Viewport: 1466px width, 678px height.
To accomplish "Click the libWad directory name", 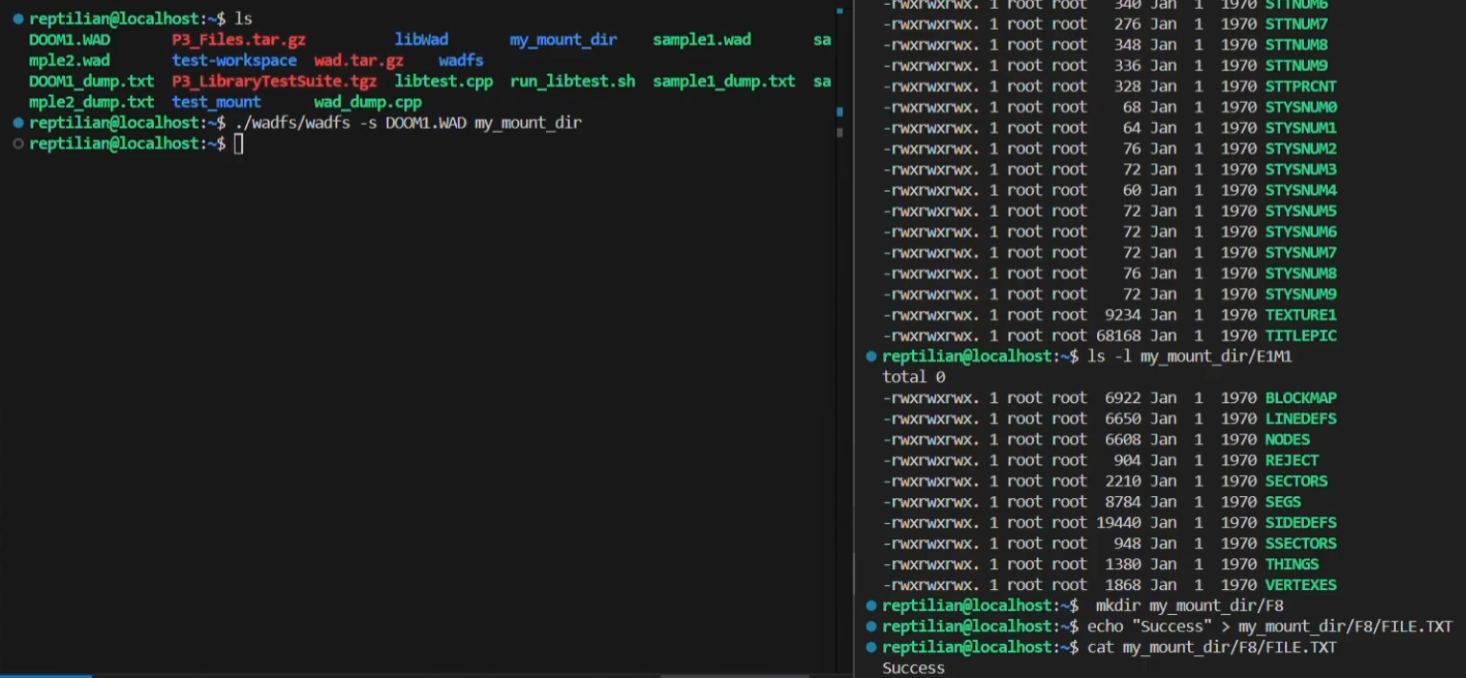I will [x=421, y=40].
